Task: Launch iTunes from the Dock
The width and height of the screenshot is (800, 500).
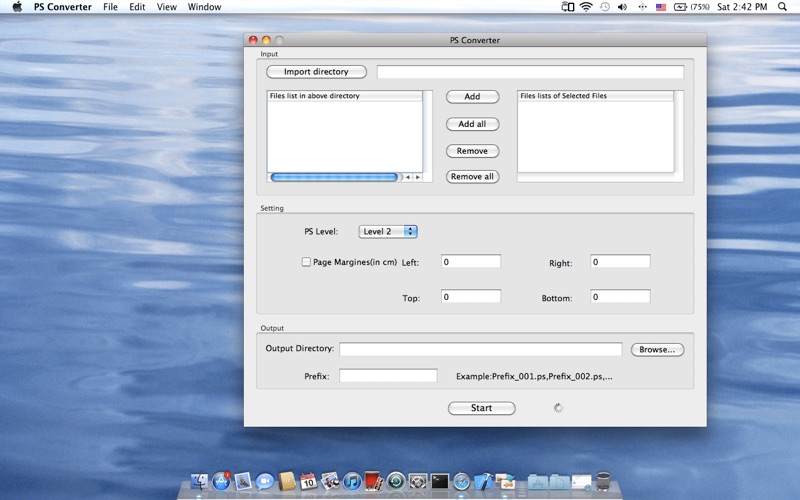Action: (x=352, y=481)
